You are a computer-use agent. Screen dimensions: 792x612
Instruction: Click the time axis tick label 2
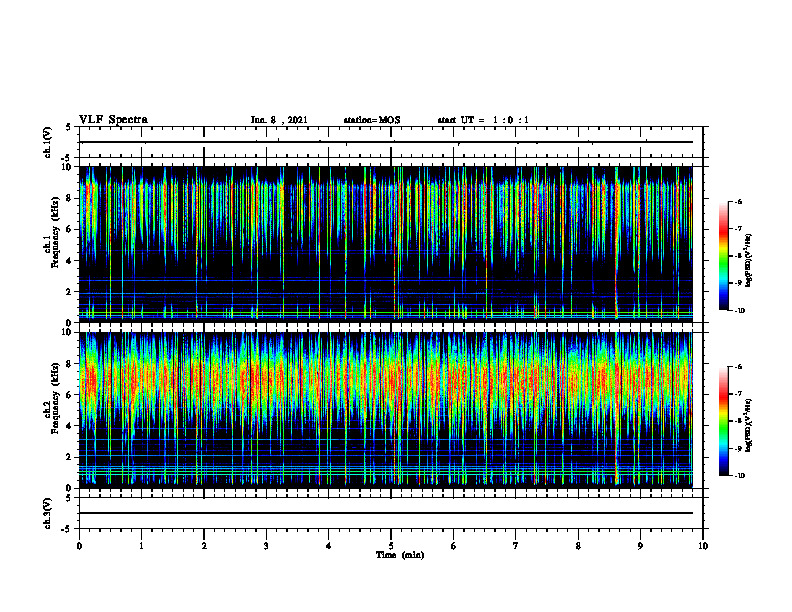click(204, 546)
